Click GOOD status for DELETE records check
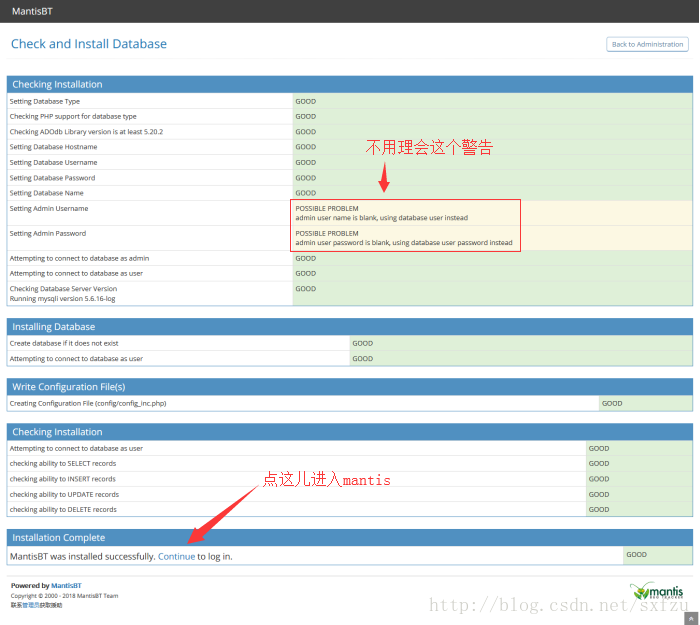Screen dimensions: 700x625 pos(599,509)
